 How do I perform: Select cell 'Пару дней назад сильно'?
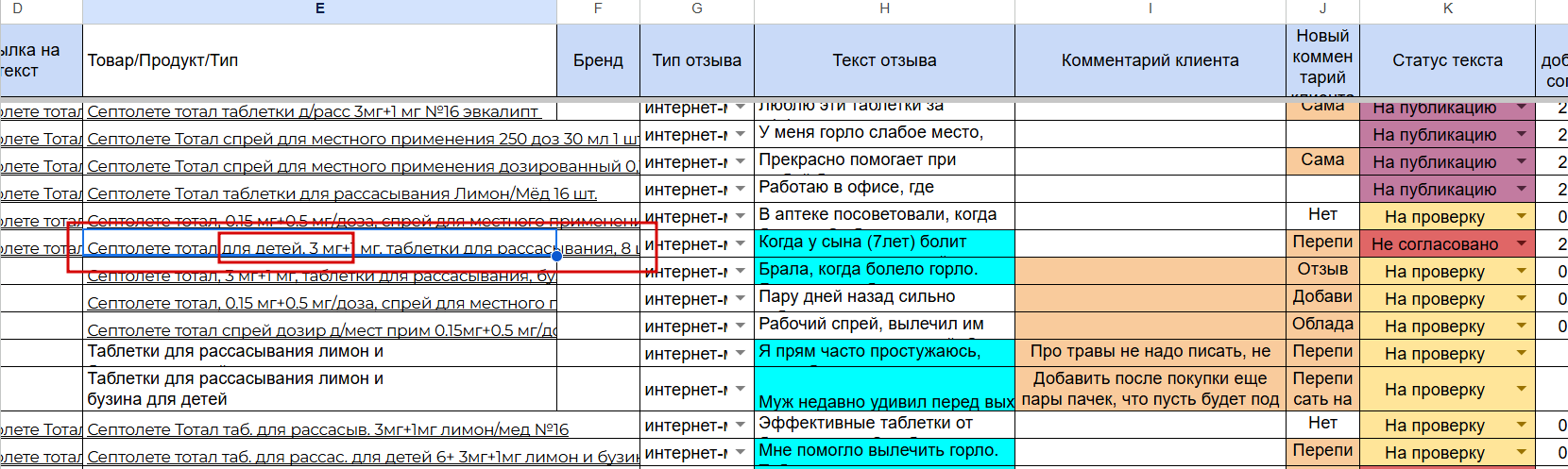click(885, 298)
